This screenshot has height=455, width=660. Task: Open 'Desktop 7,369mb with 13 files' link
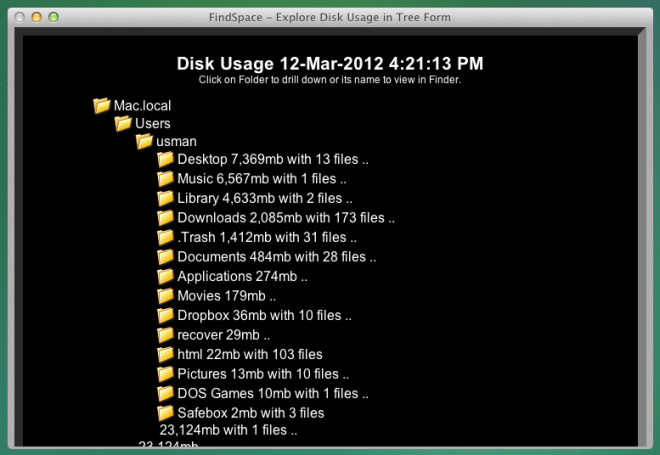point(273,159)
